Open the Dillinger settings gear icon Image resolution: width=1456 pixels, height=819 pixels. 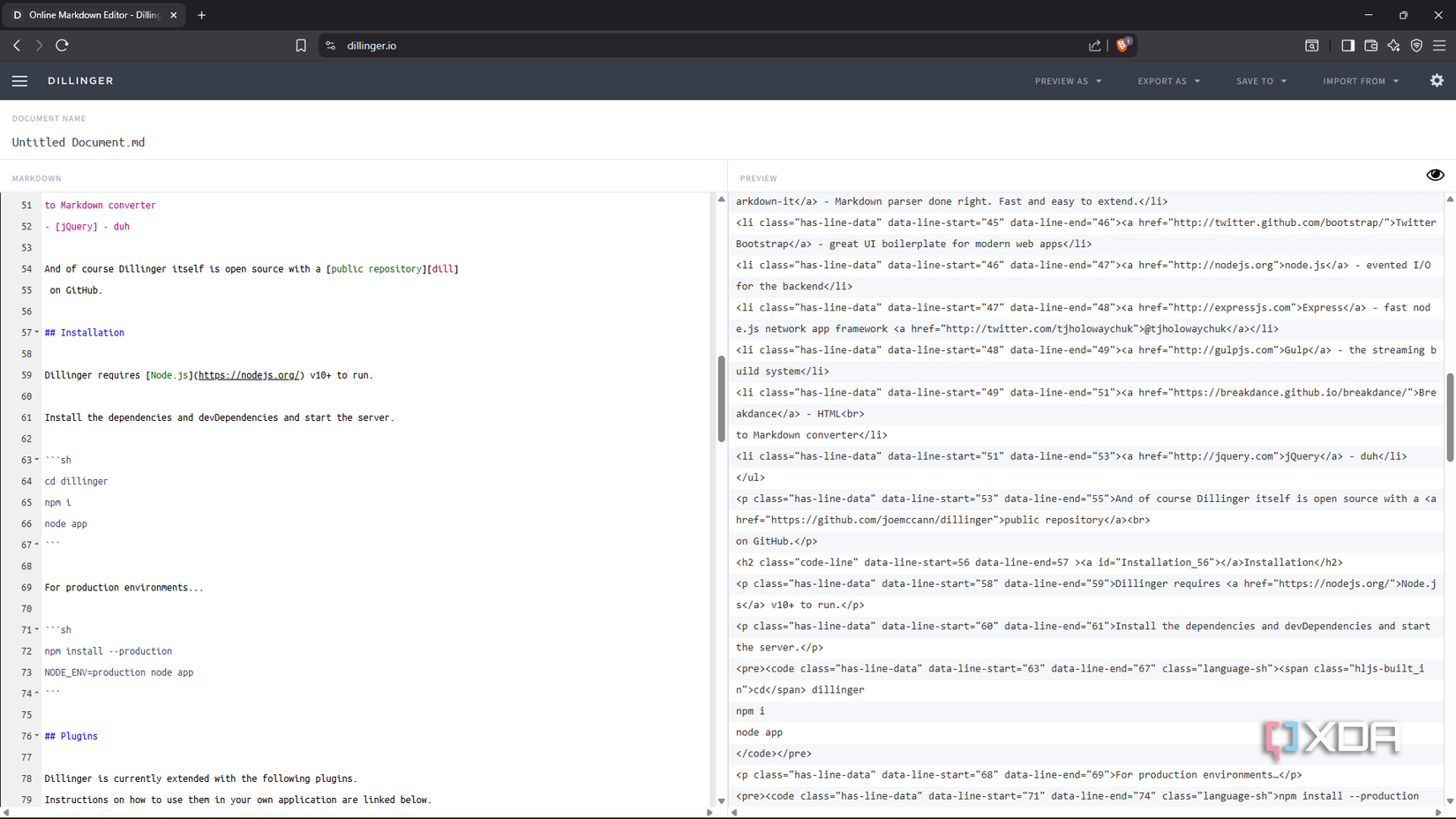tap(1437, 80)
